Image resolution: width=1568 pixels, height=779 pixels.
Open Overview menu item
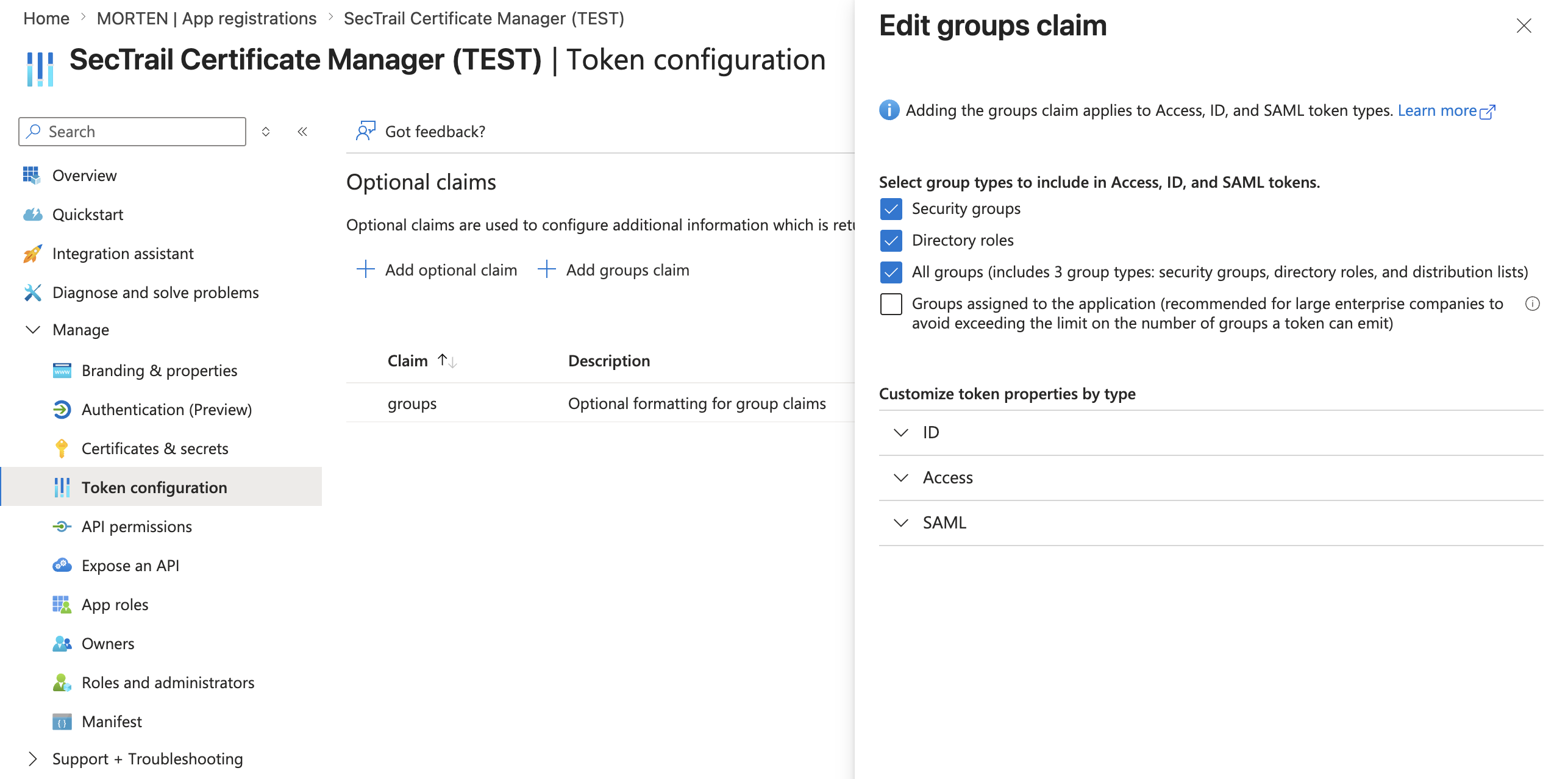pos(84,176)
